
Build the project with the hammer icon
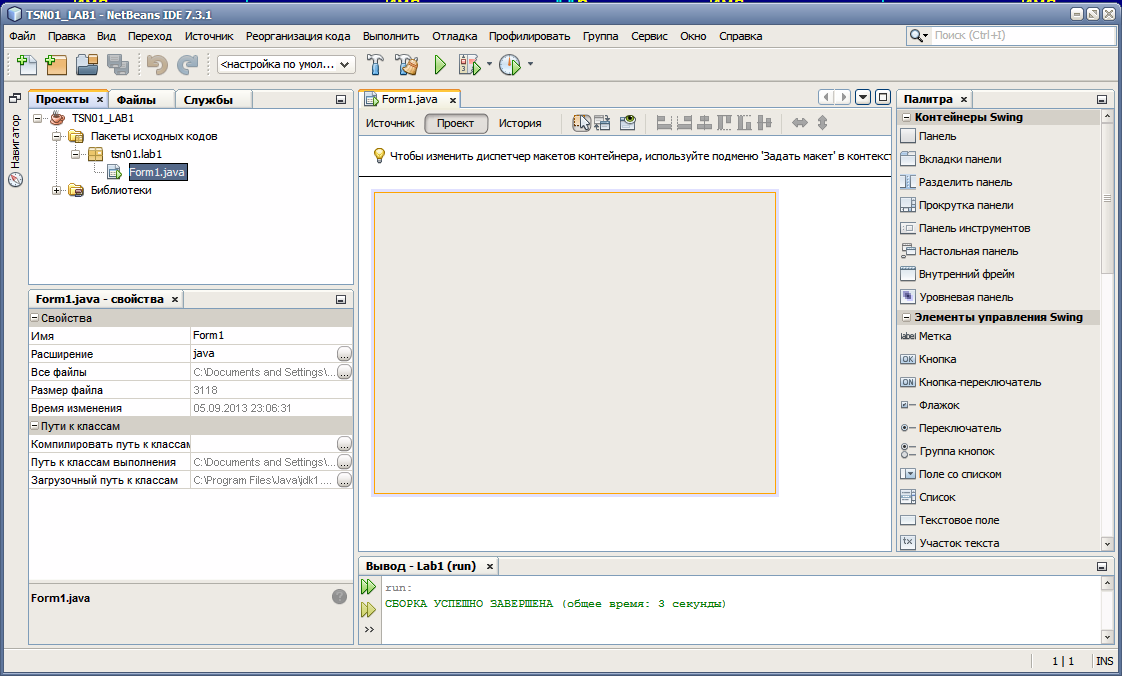pos(375,65)
